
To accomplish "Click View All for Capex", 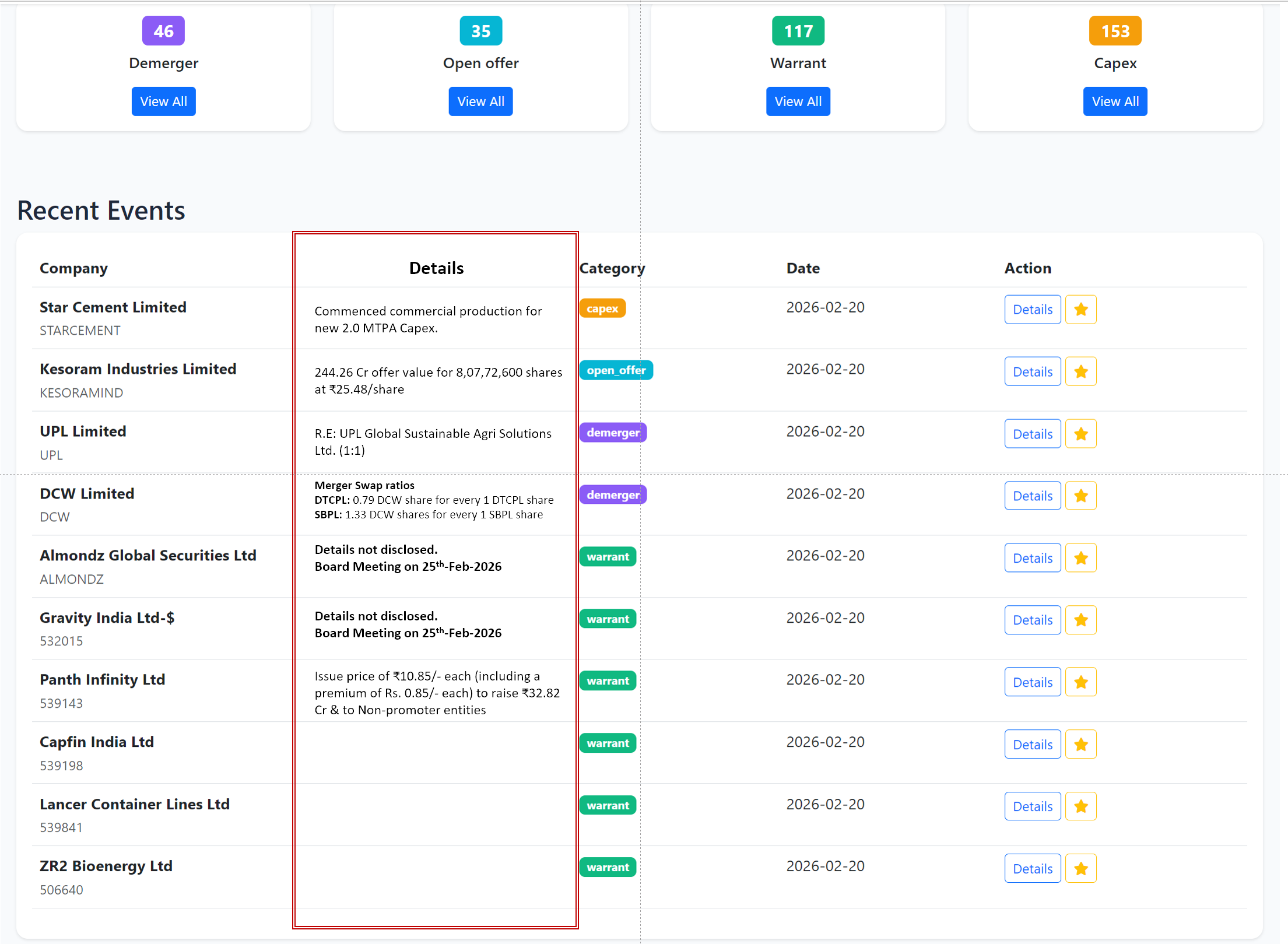I will (x=1115, y=101).
